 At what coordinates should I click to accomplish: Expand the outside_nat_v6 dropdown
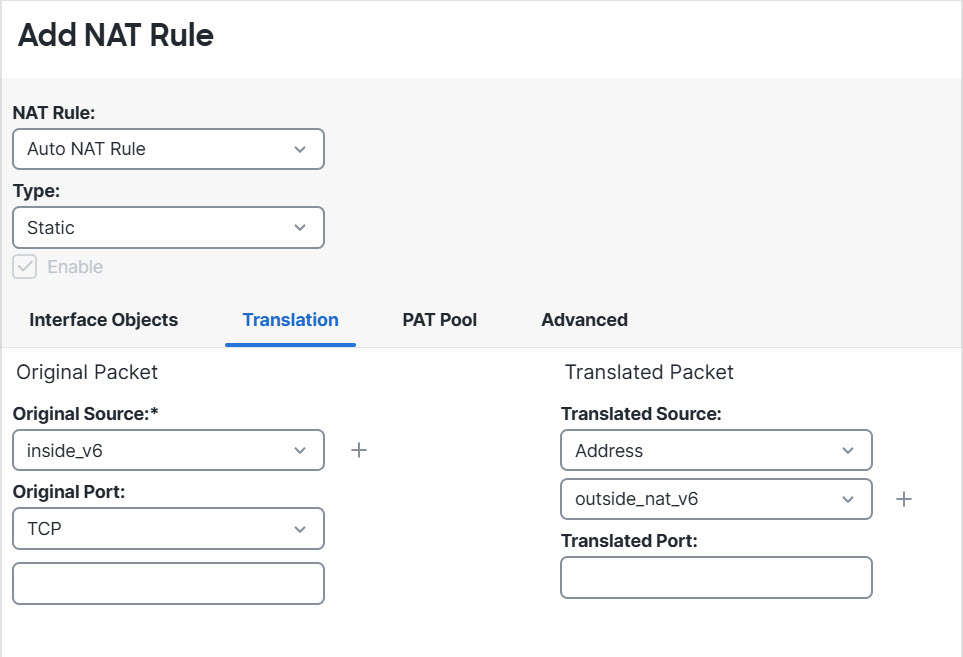click(716, 499)
